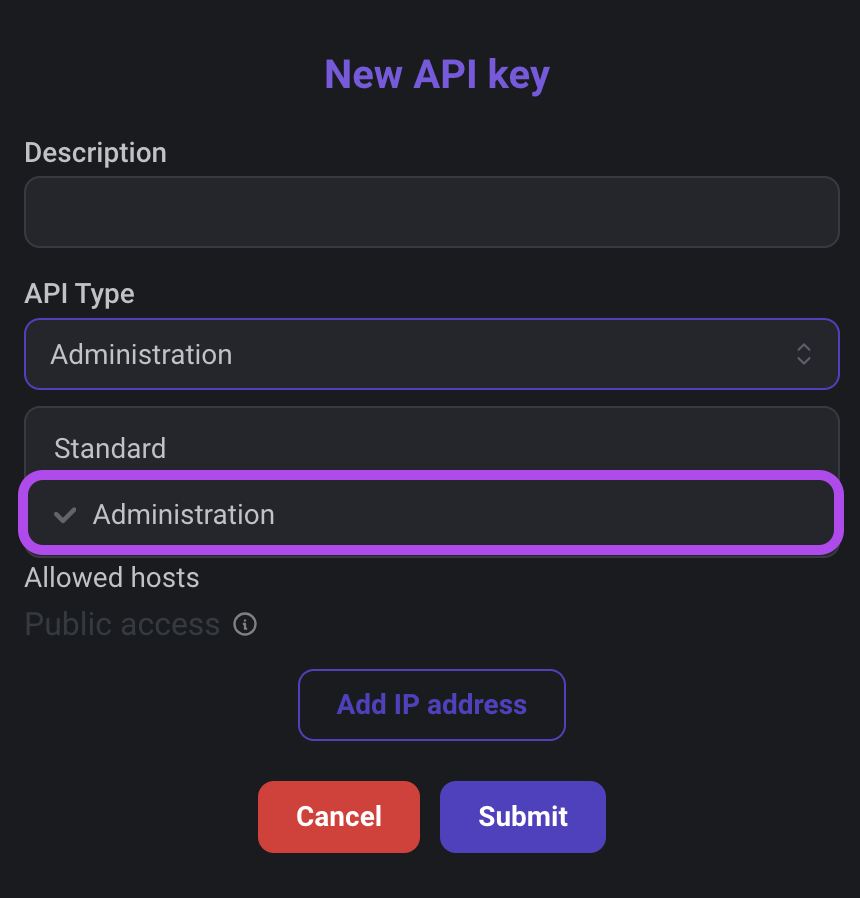The image size is (860, 898).
Task: Click the greyed Public access text
Action: point(123,624)
